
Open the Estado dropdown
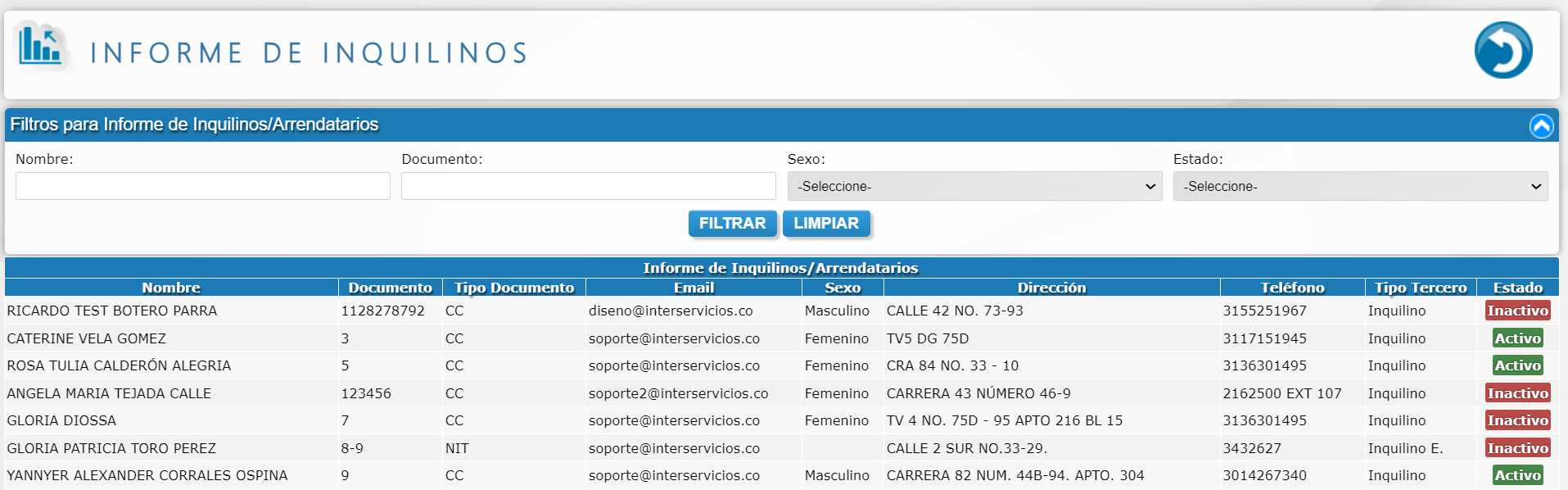tap(1360, 186)
